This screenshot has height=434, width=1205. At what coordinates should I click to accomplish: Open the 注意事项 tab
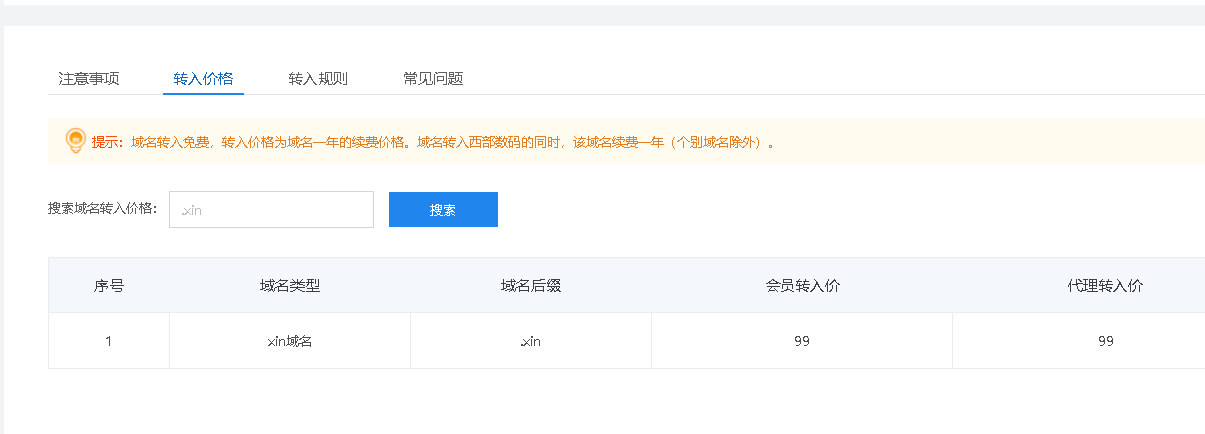[x=89, y=79]
